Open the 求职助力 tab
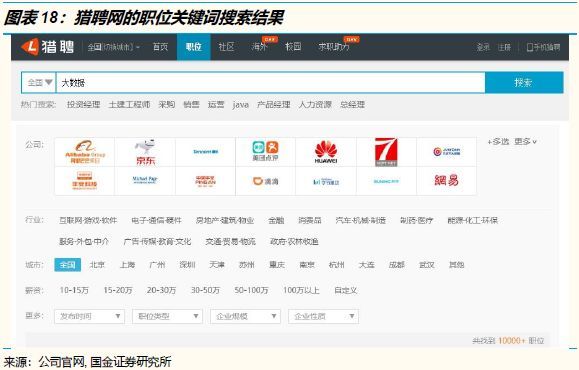Viewport: 579px width, 370px height. click(x=333, y=47)
